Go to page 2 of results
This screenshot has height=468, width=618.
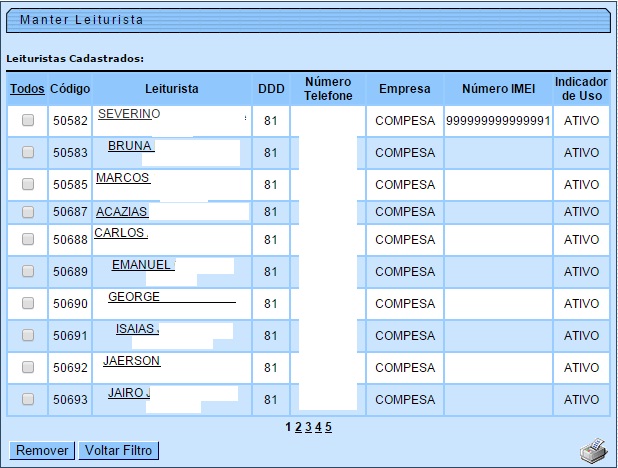(x=298, y=427)
